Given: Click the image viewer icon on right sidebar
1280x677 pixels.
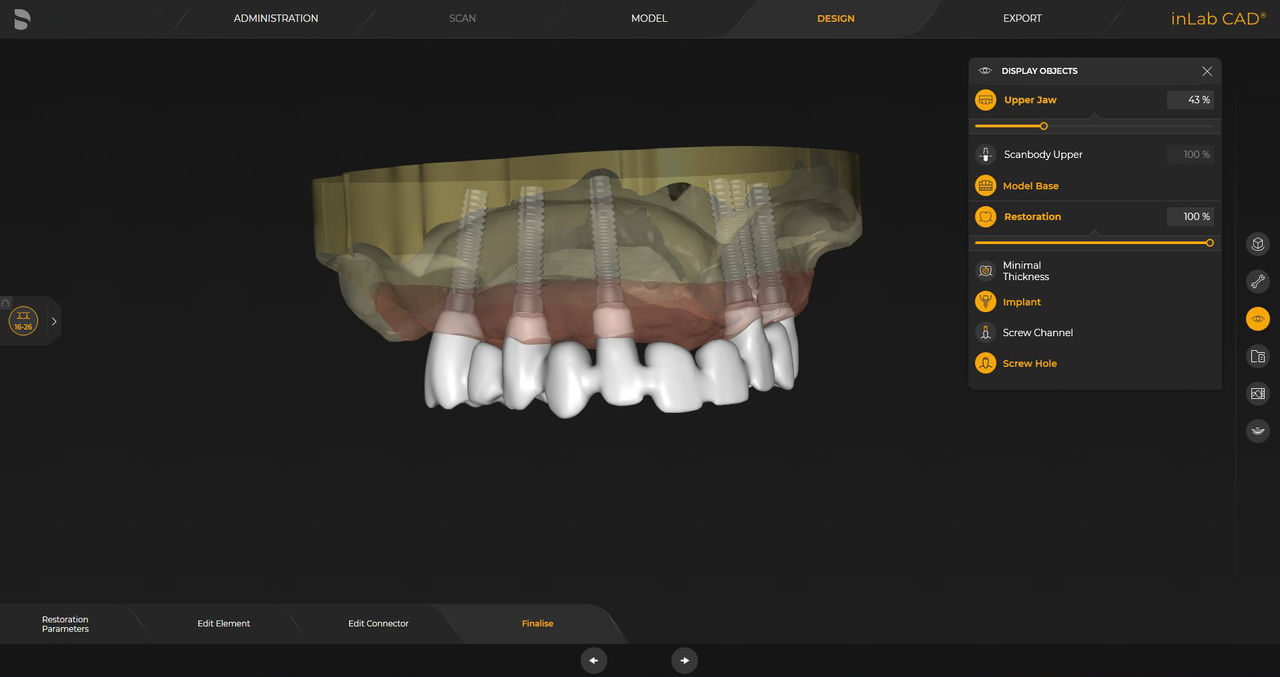Looking at the screenshot, I should coord(1257,393).
